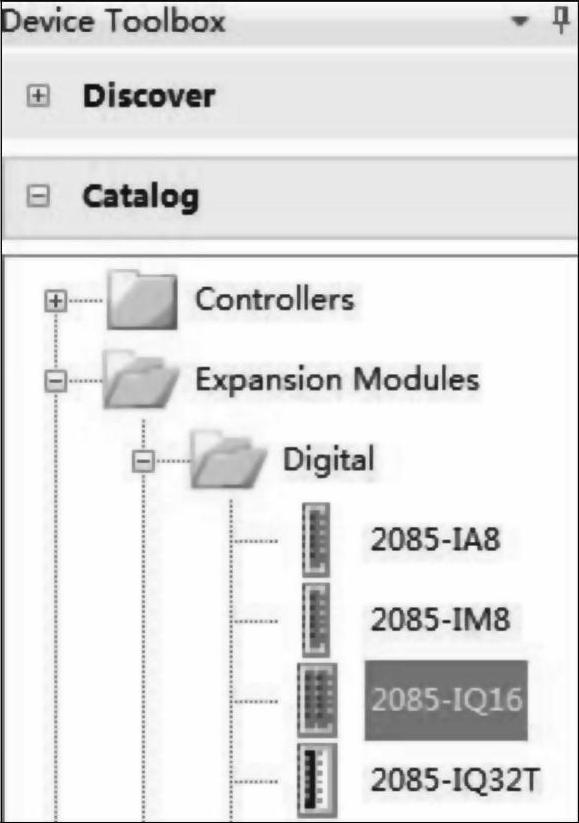
Task: Collapse the Digital tree node
Action: tap(143, 461)
